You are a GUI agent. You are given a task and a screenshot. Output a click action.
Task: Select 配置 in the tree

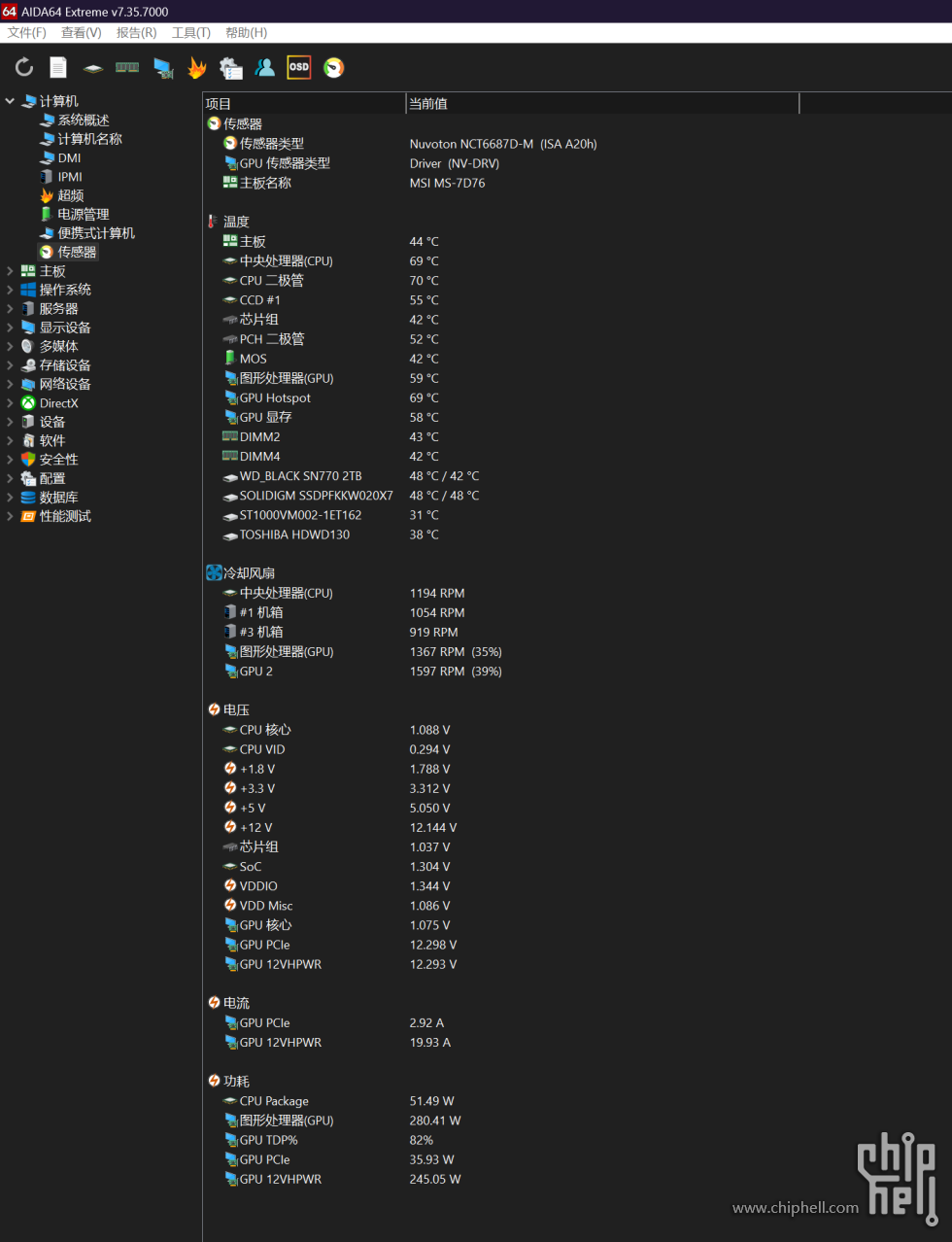click(x=52, y=478)
